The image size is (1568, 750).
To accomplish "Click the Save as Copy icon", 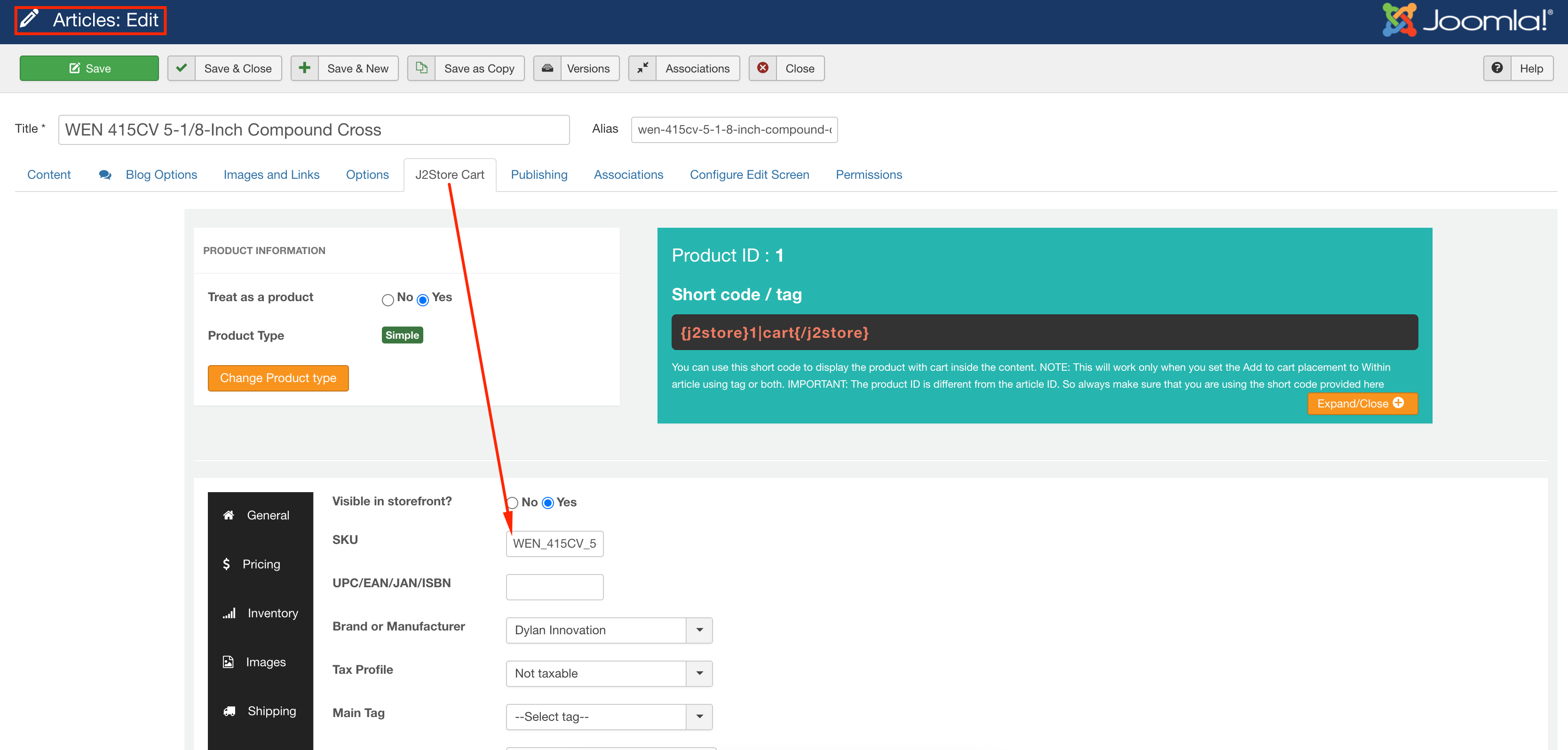I will click(421, 68).
